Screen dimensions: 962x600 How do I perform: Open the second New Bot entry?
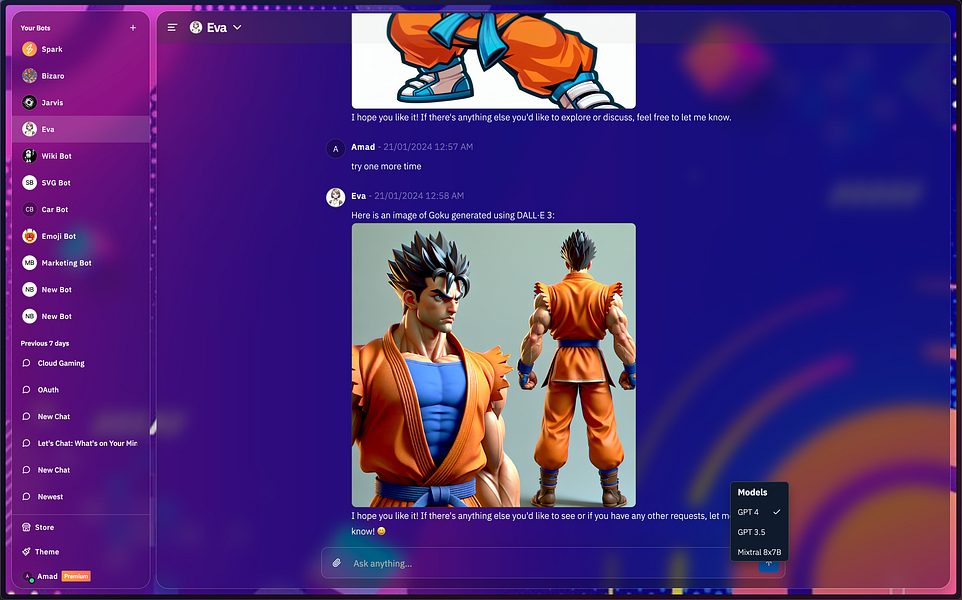tap(81, 317)
